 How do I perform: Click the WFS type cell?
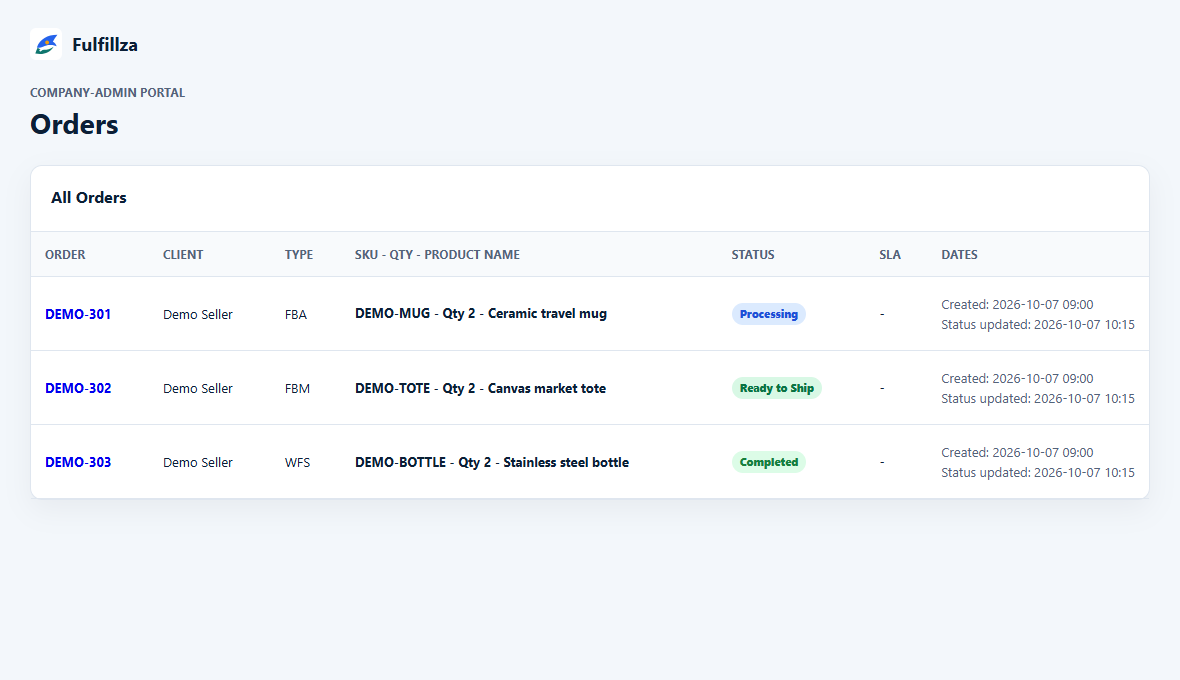297,463
